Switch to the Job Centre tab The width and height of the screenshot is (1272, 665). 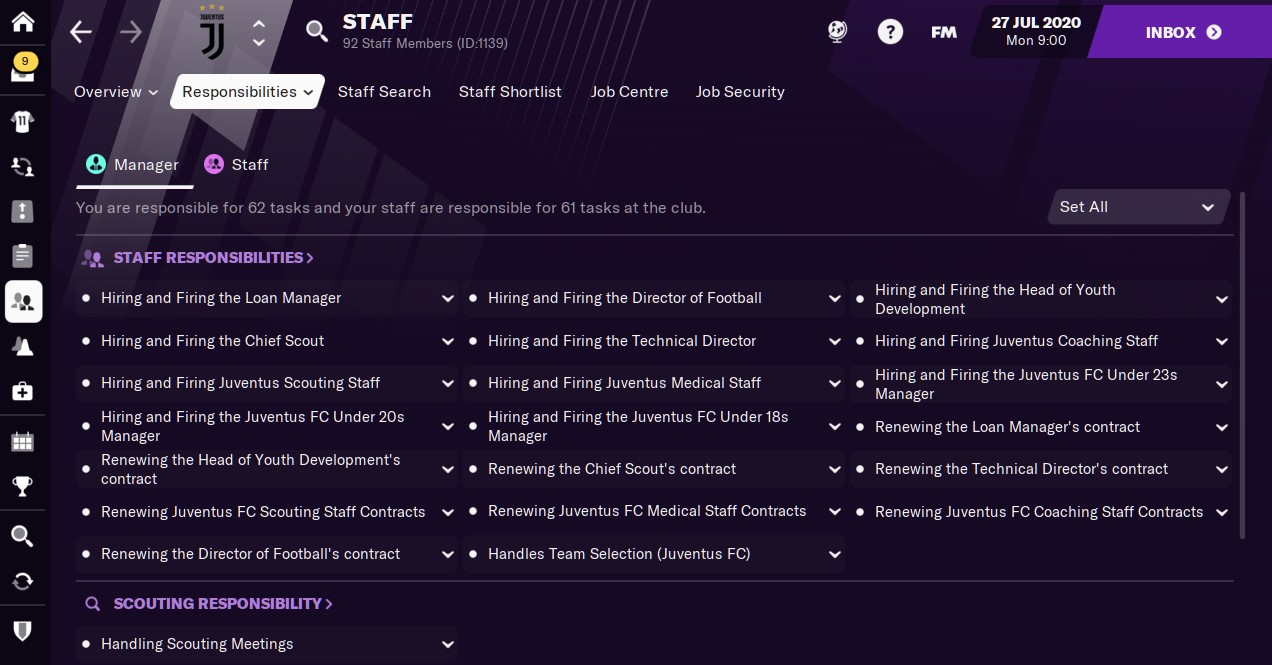pyautogui.click(x=629, y=92)
